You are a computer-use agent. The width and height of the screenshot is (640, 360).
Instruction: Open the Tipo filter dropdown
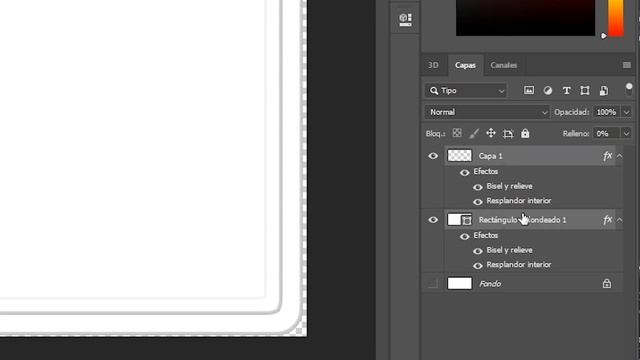pos(466,91)
